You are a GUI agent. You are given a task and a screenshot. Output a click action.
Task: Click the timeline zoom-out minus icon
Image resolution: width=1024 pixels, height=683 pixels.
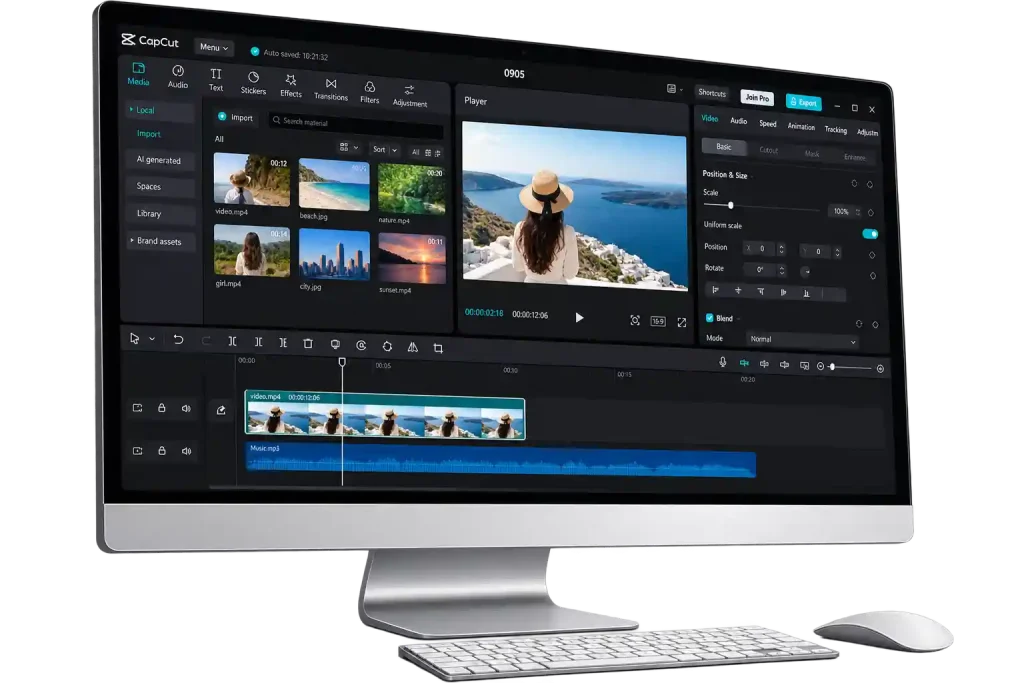click(820, 366)
